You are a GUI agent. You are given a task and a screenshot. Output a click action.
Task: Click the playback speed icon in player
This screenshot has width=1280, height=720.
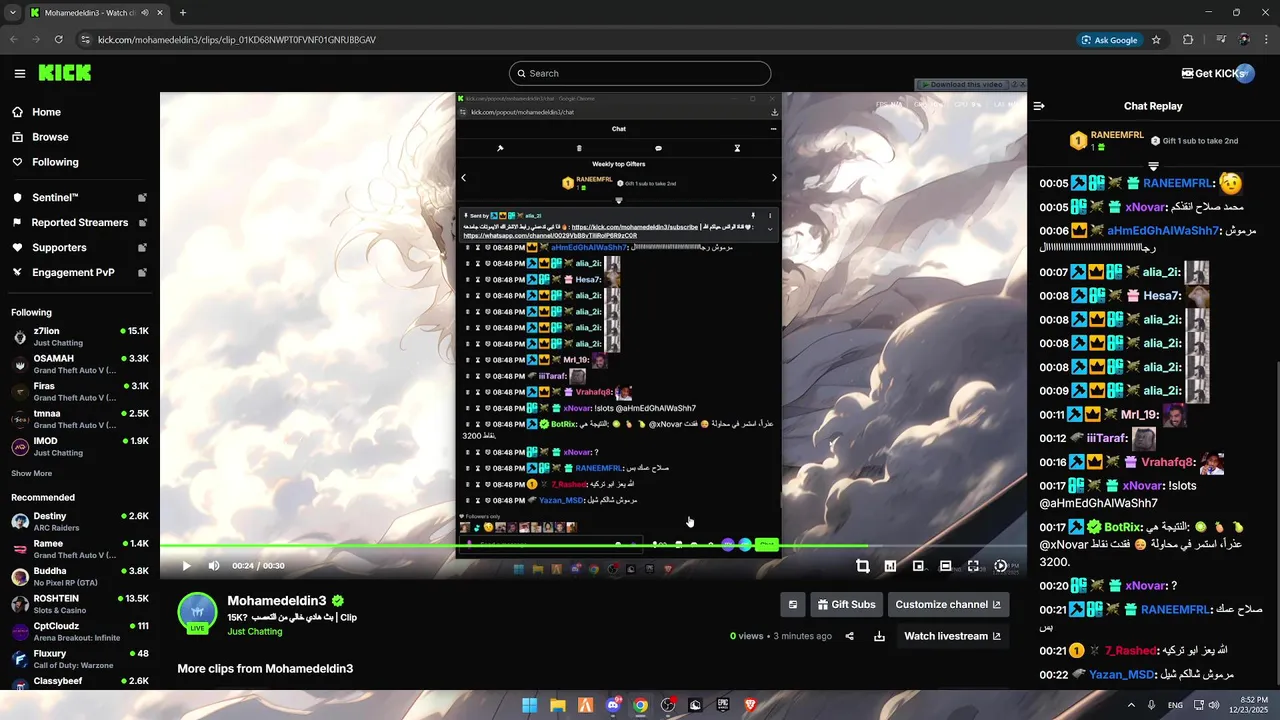pos(1001,566)
